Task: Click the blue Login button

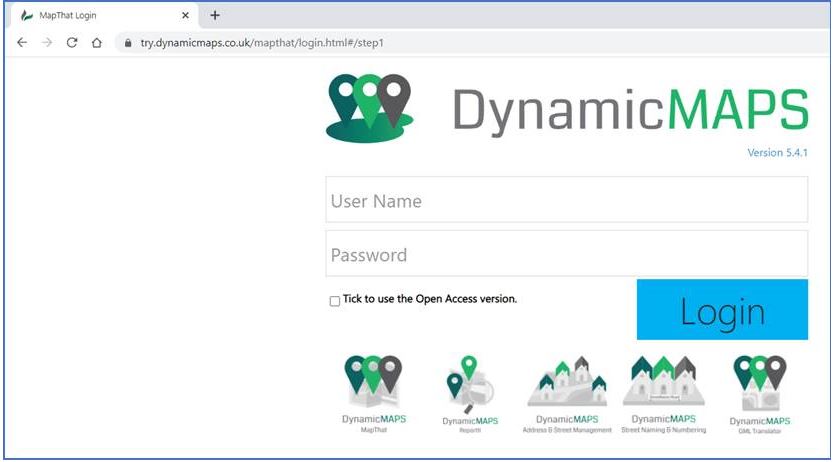Action: [722, 309]
